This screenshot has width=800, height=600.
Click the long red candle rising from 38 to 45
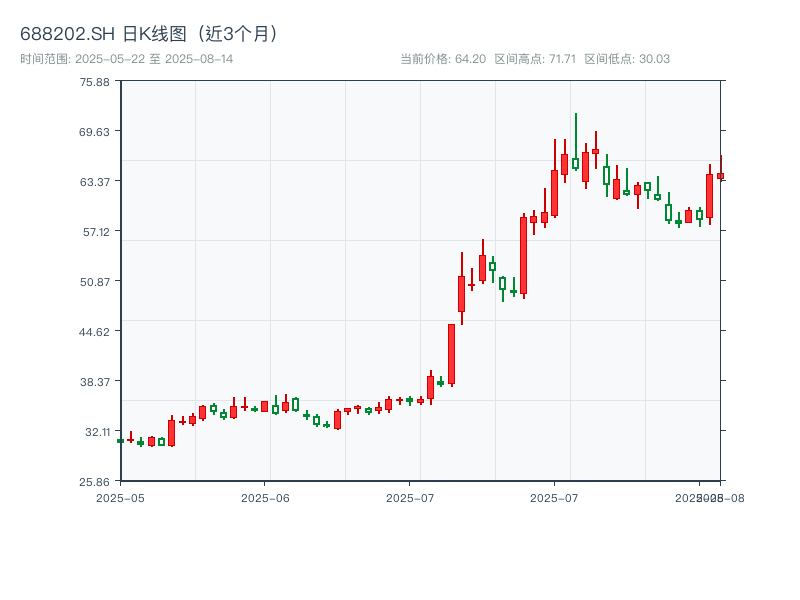click(x=452, y=354)
